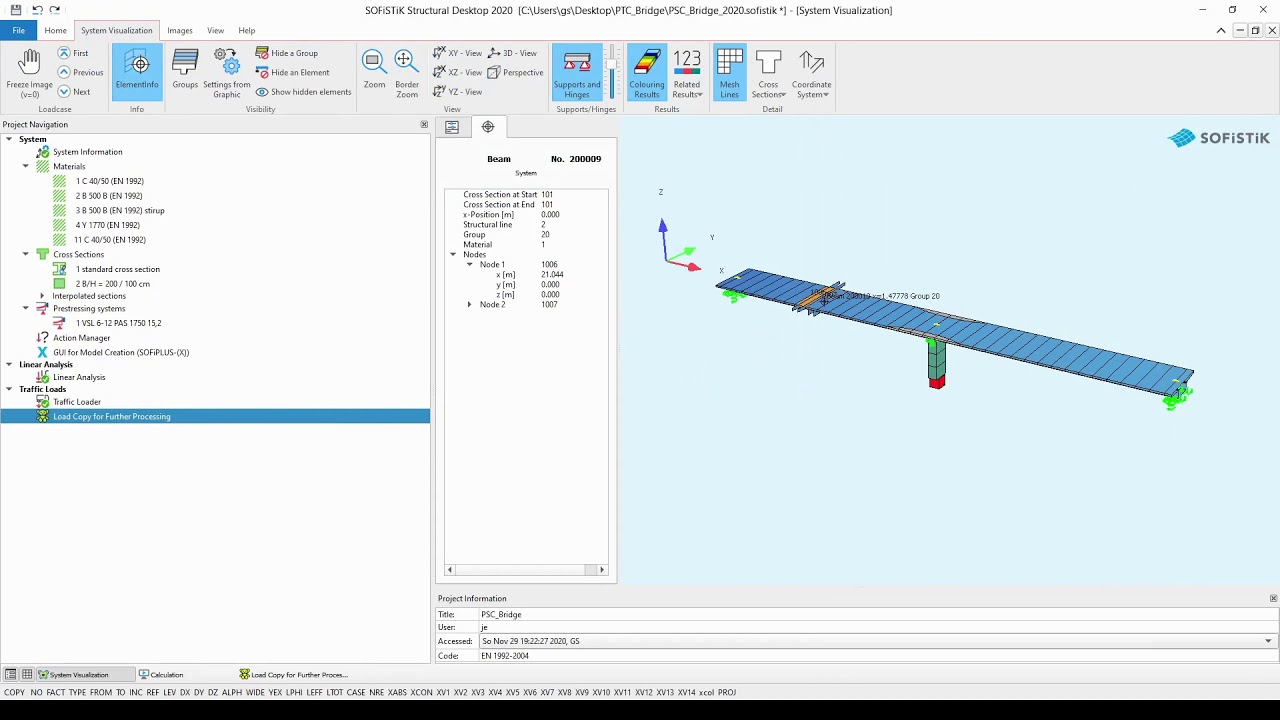Open Coordinate System dropdown
The height and width of the screenshot is (720, 1280).
811,73
